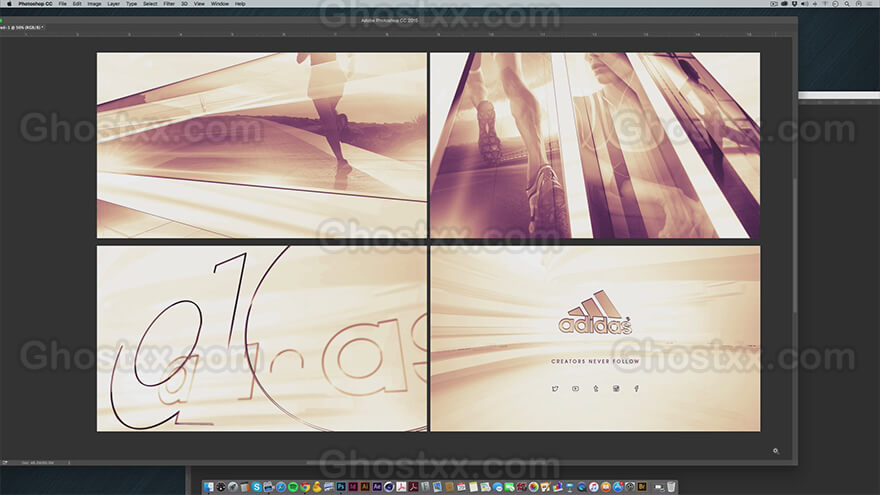Open the Help menu

click(x=240, y=3)
